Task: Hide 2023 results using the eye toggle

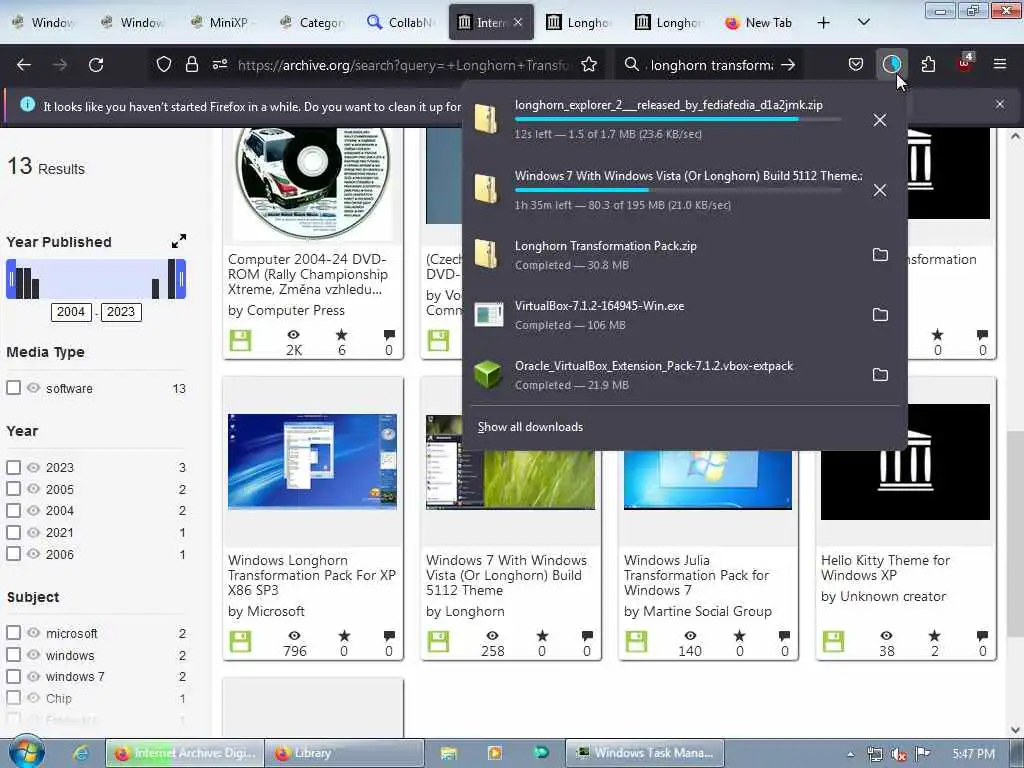Action: [x=33, y=468]
